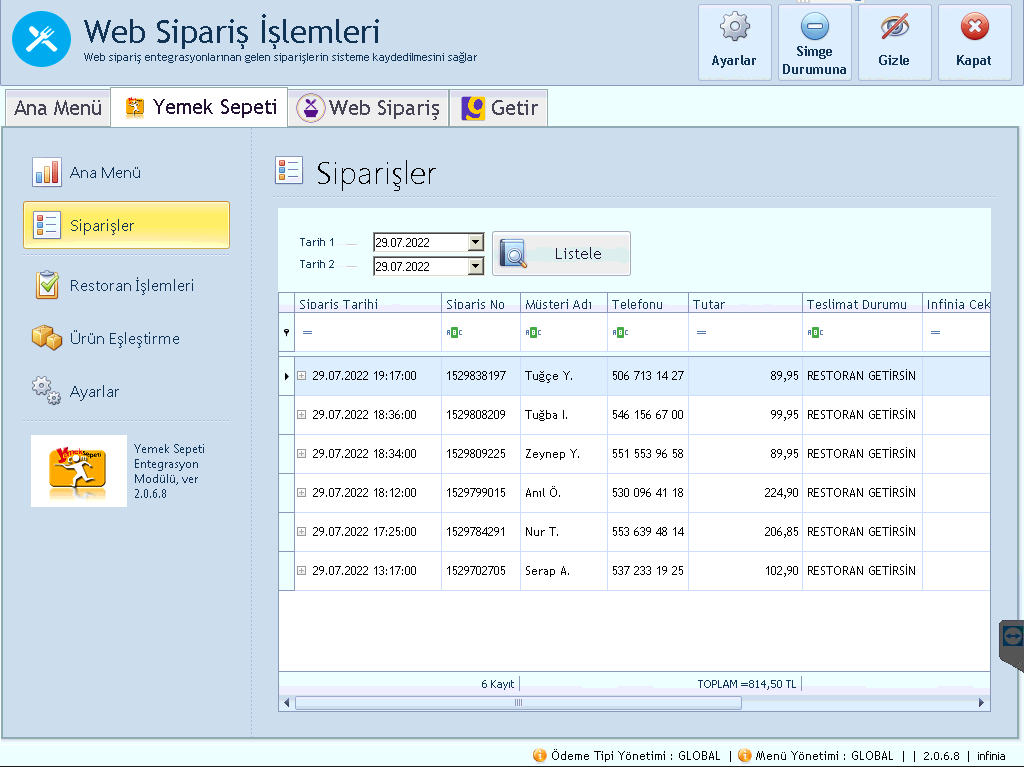Click the 6 Kayıt record count
This screenshot has width=1024, height=767.
[498, 684]
